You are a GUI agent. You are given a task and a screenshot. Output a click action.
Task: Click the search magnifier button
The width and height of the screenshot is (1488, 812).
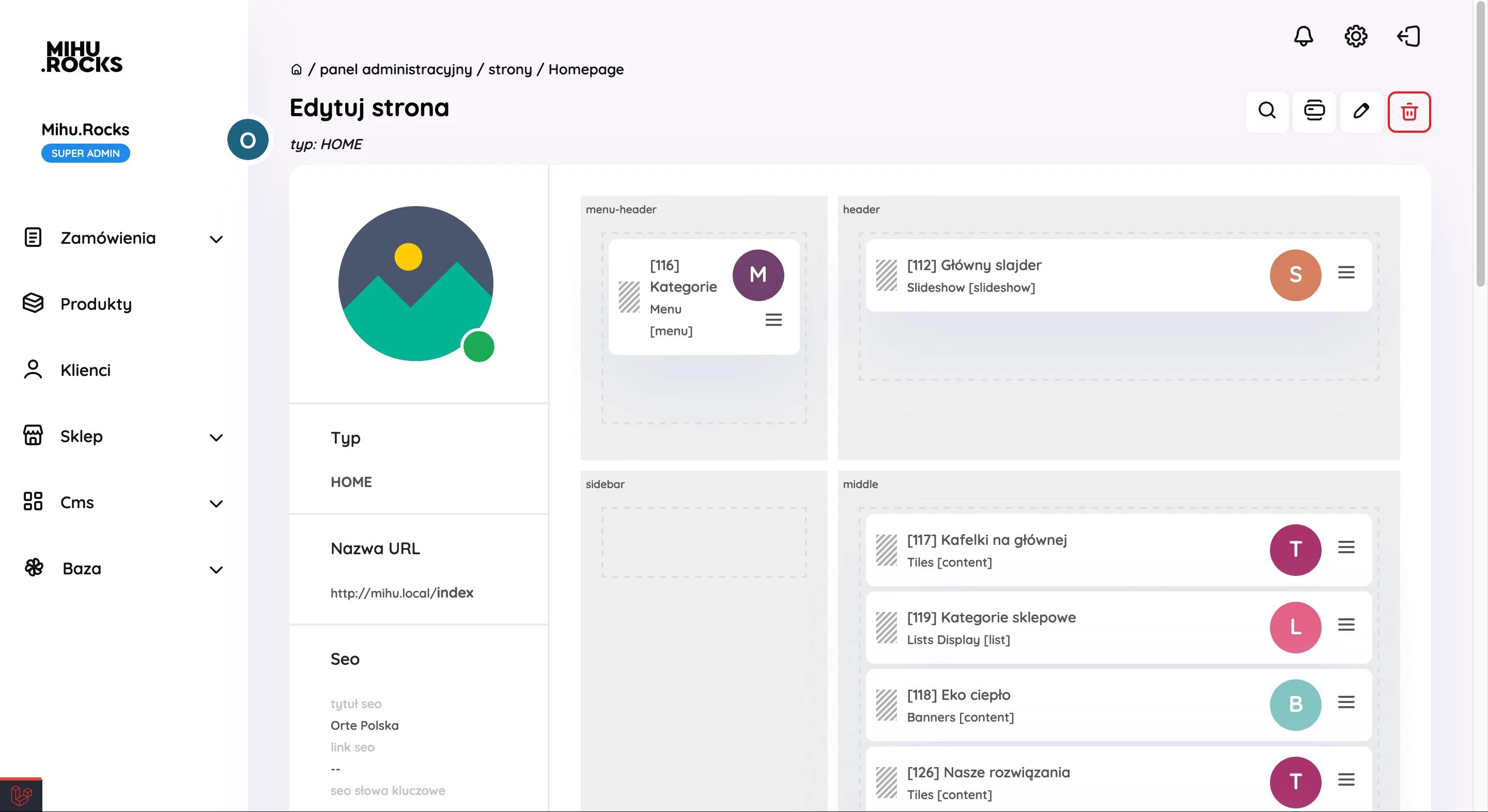tap(1267, 112)
